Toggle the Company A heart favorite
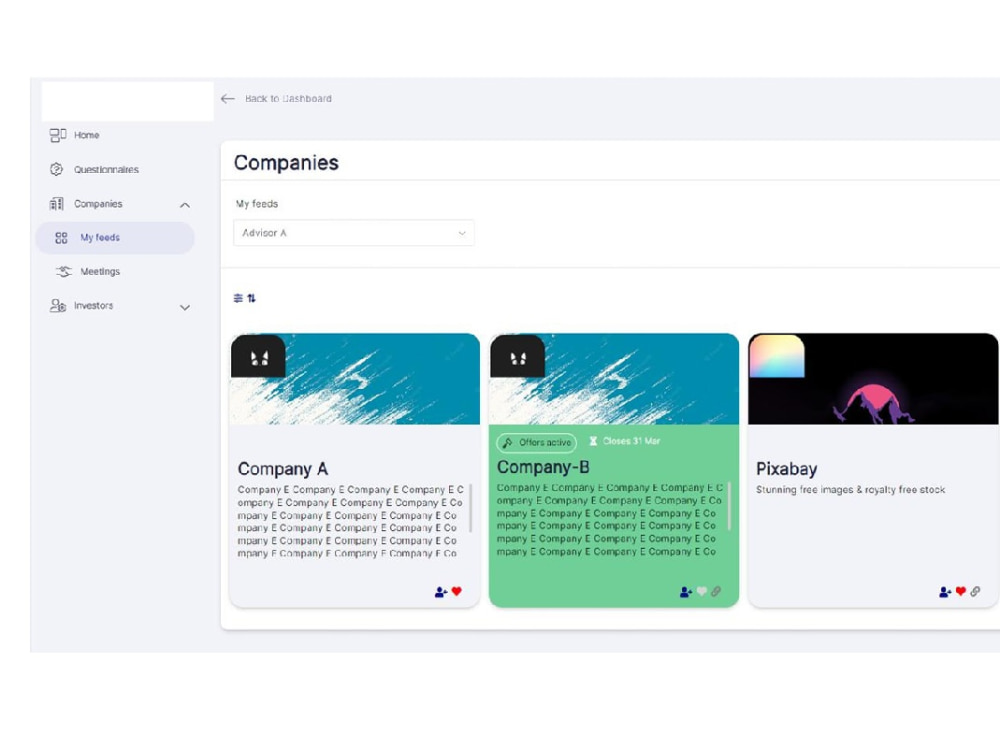Viewport: 1000px width, 749px height. click(x=457, y=591)
